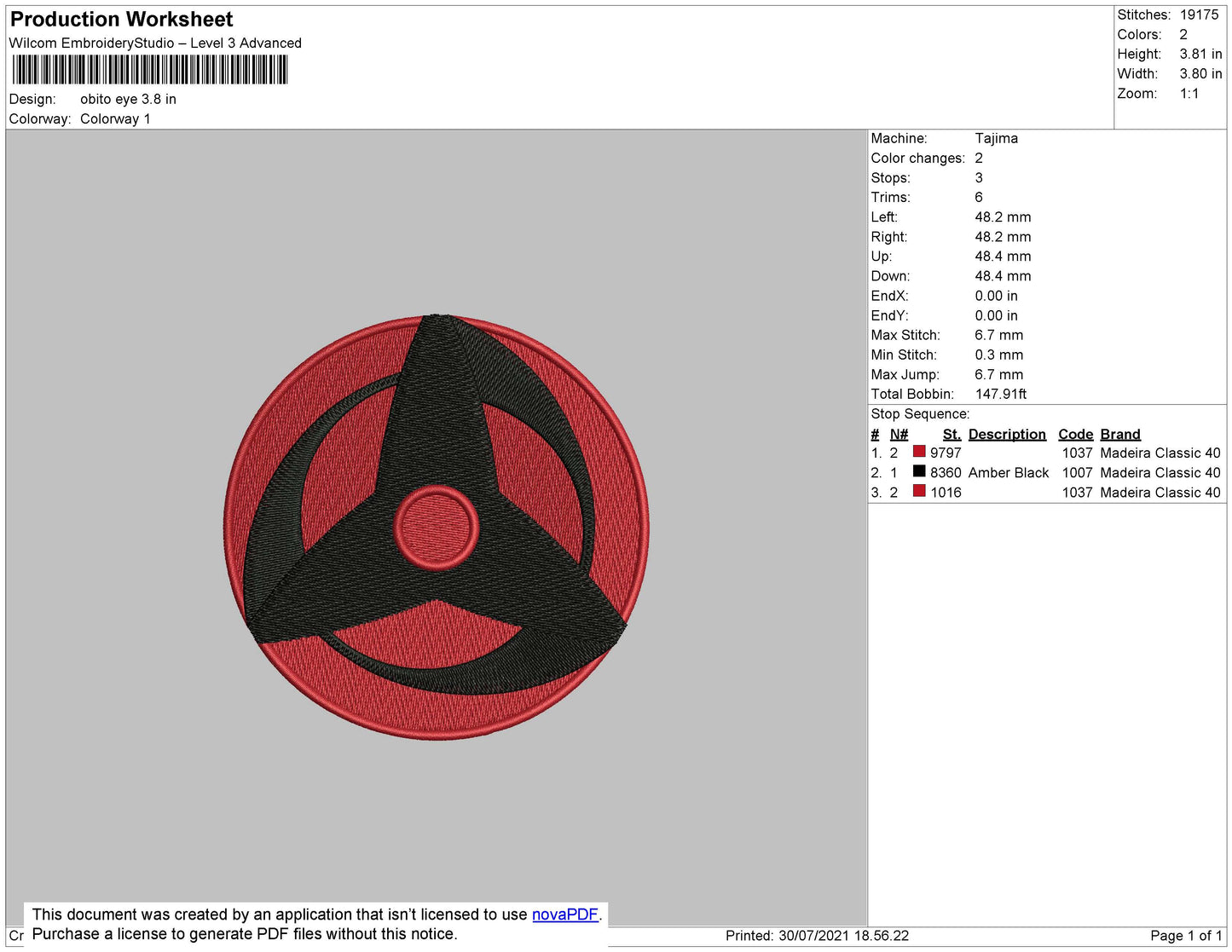The image size is (1232, 952).
Task: Click the Max Jump label
Action: [x=905, y=375]
